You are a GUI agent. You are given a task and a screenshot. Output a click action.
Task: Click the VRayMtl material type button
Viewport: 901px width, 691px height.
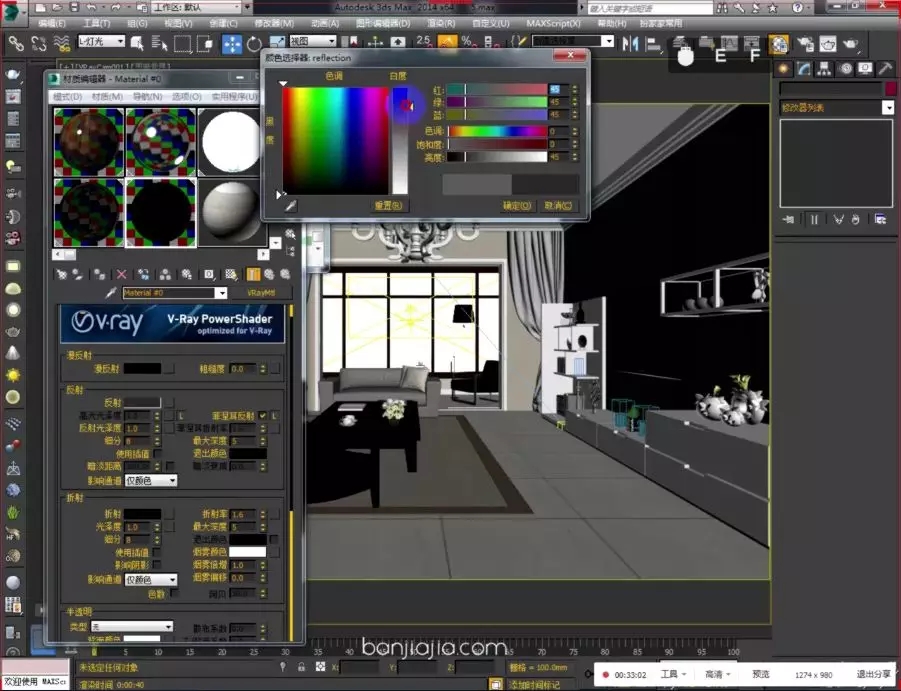pos(261,293)
